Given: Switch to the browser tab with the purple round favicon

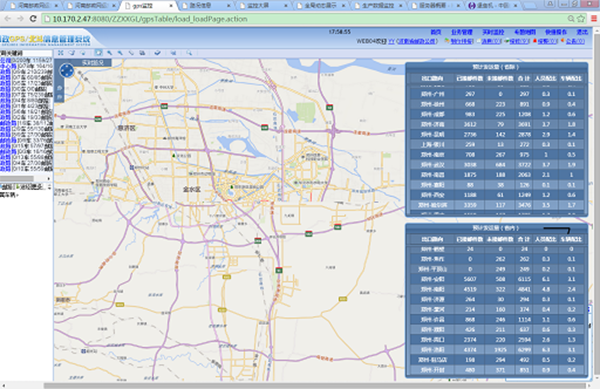Looking at the screenshot, I should click(493, 6).
